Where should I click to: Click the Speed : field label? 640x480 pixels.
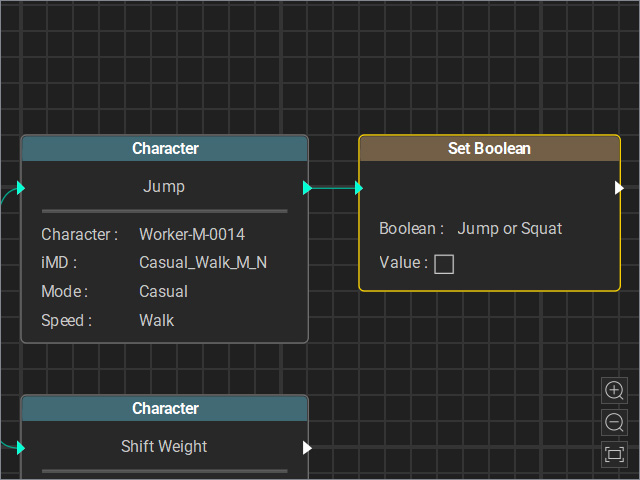pyautogui.click(x=67, y=320)
